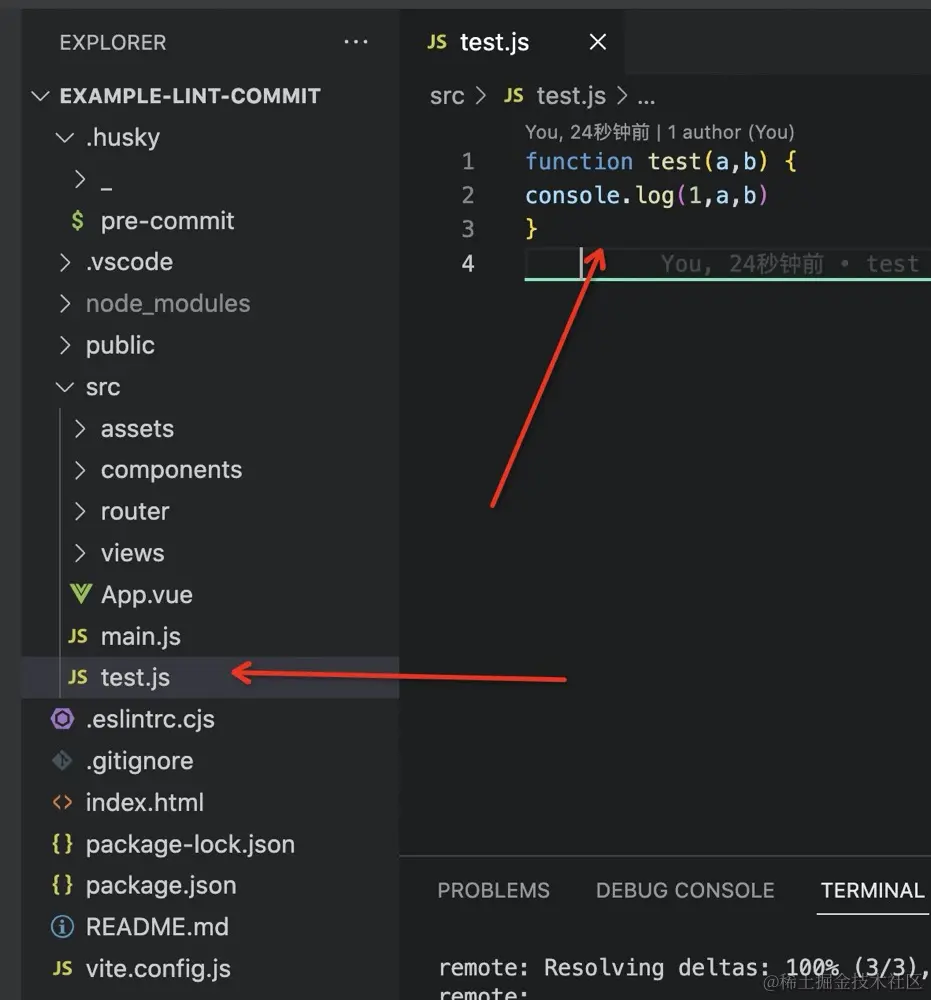The height and width of the screenshot is (1000, 931).
Task: Click the JS icon in the breadcrumb
Action: pyautogui.click(x=513, y=96)
